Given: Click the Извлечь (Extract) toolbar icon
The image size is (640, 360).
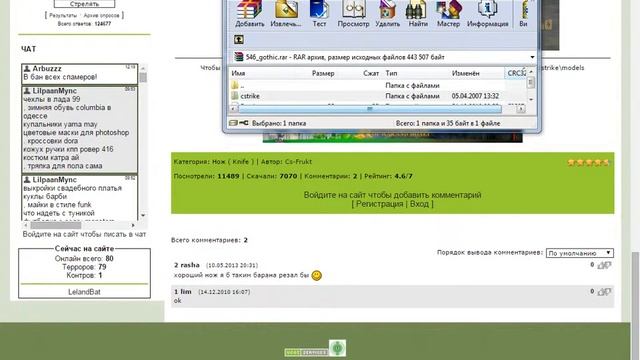Looking at the screenshot, I should (286, 14).
